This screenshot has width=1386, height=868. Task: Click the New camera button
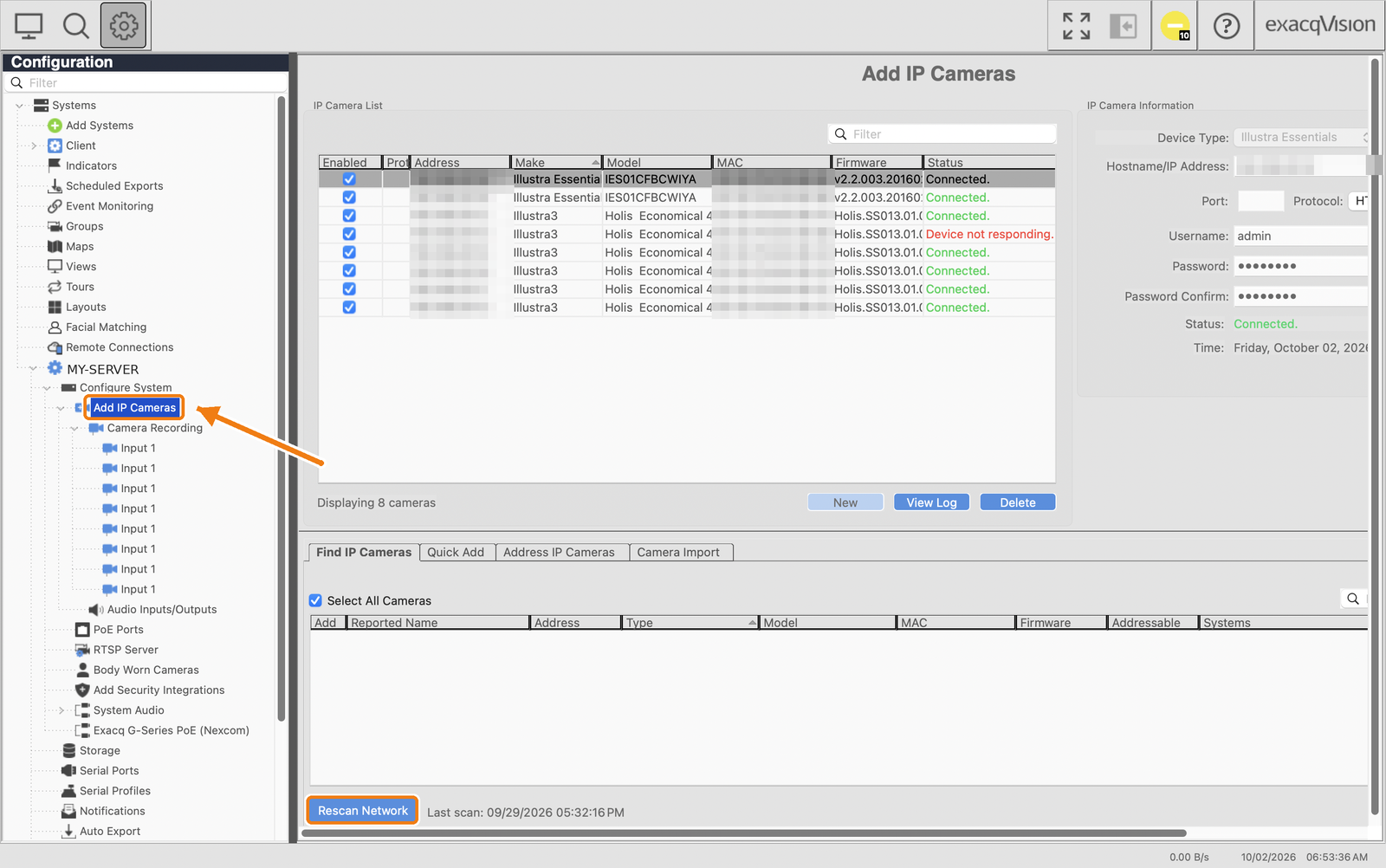click(845, 502)
